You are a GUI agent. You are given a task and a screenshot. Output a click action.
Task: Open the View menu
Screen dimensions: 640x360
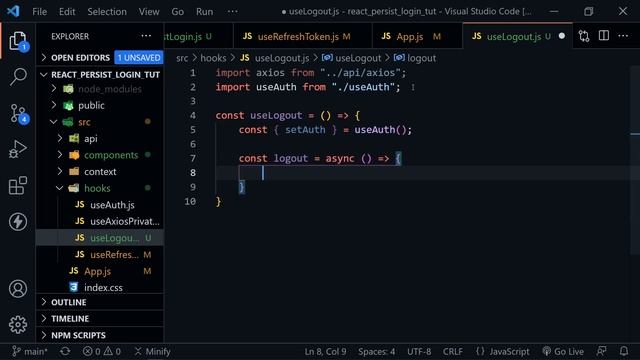pos(149,11)
